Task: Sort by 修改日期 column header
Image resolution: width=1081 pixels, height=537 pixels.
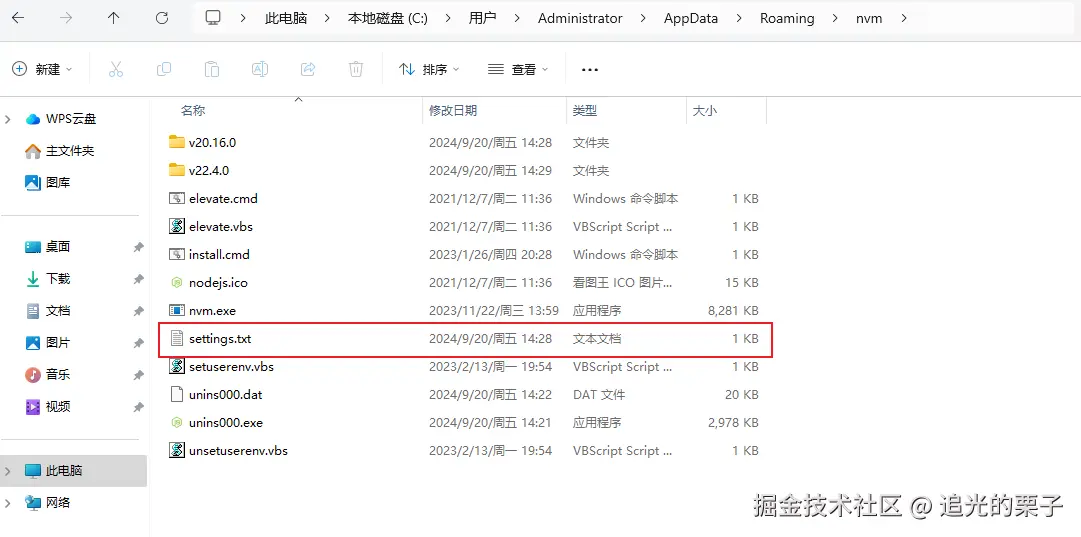Action: [x=453, y=110]
